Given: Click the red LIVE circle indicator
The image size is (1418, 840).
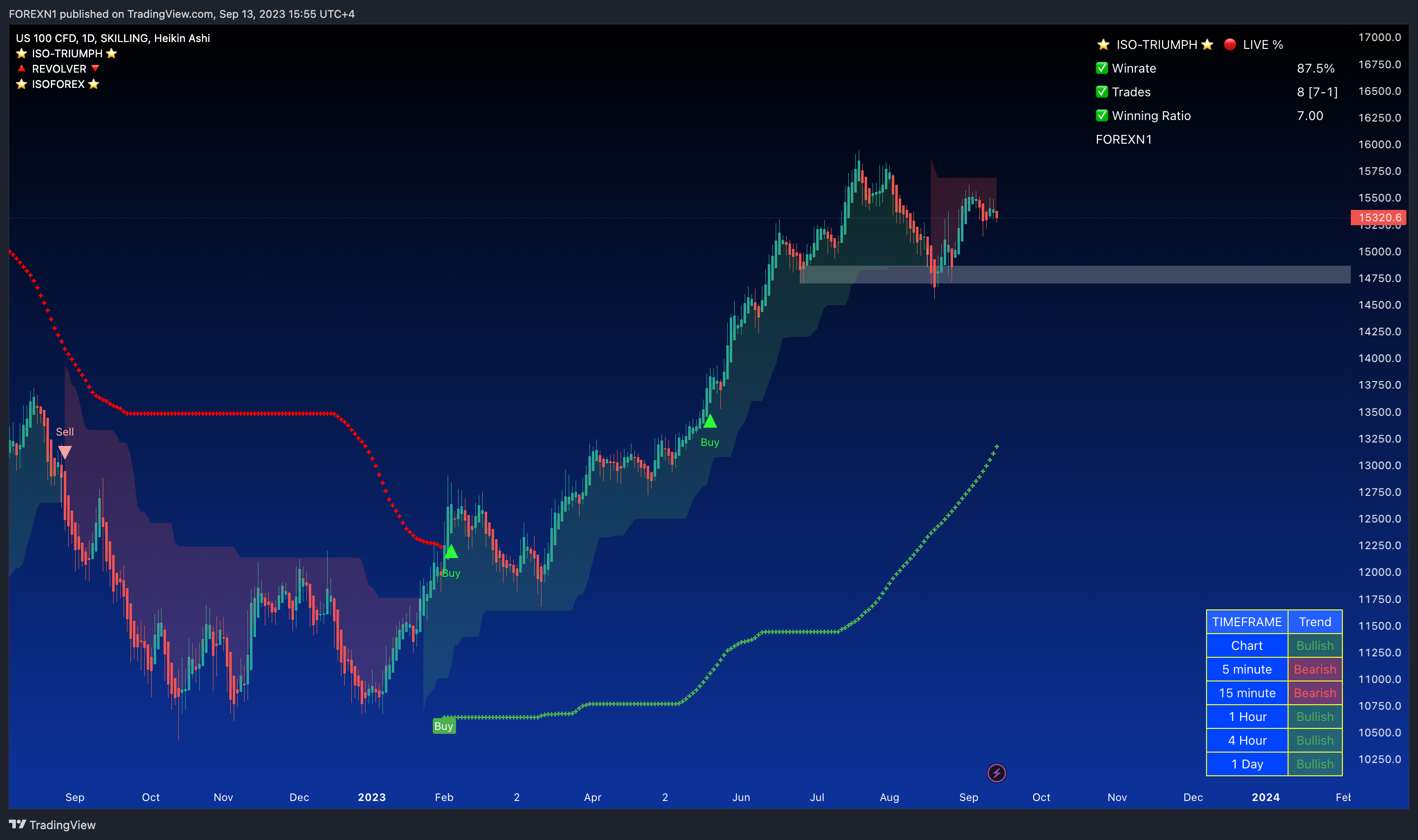Looking at the screenshot, I should click(1229, 44).
